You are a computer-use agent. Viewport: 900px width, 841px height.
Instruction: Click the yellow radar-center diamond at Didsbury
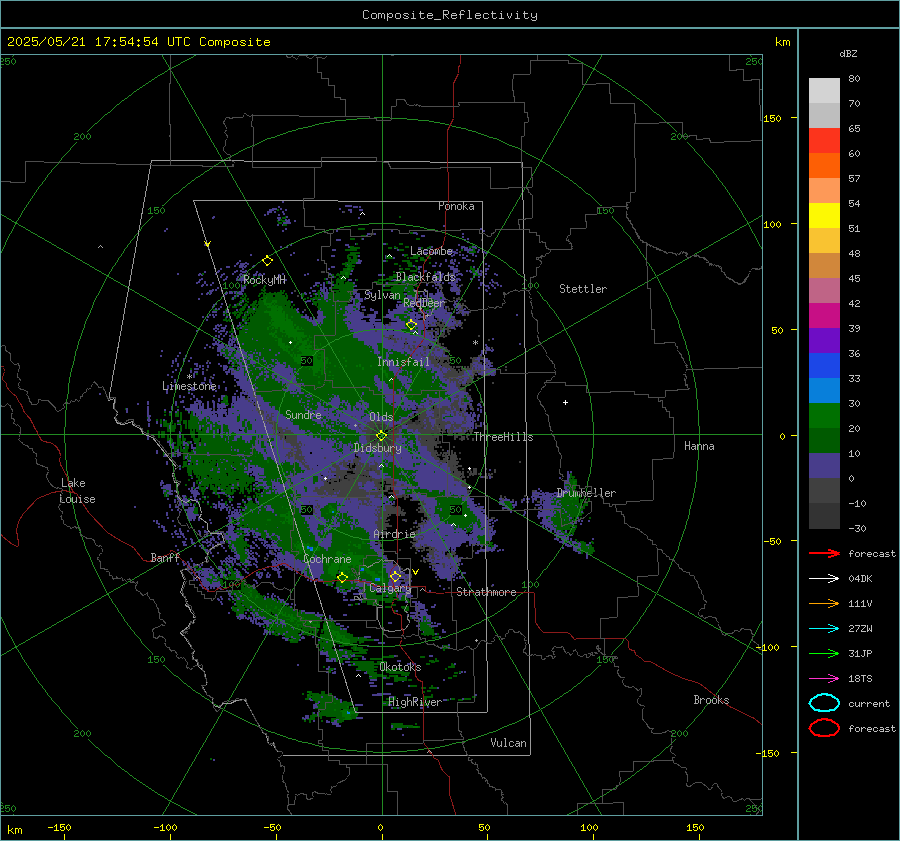click(381, 436)
